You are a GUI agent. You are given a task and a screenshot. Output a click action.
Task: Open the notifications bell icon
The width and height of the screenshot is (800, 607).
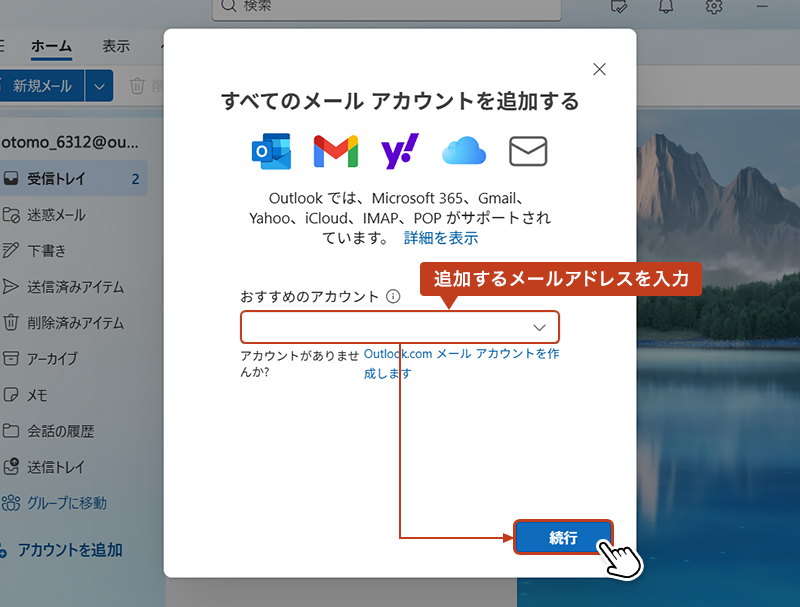666,6
